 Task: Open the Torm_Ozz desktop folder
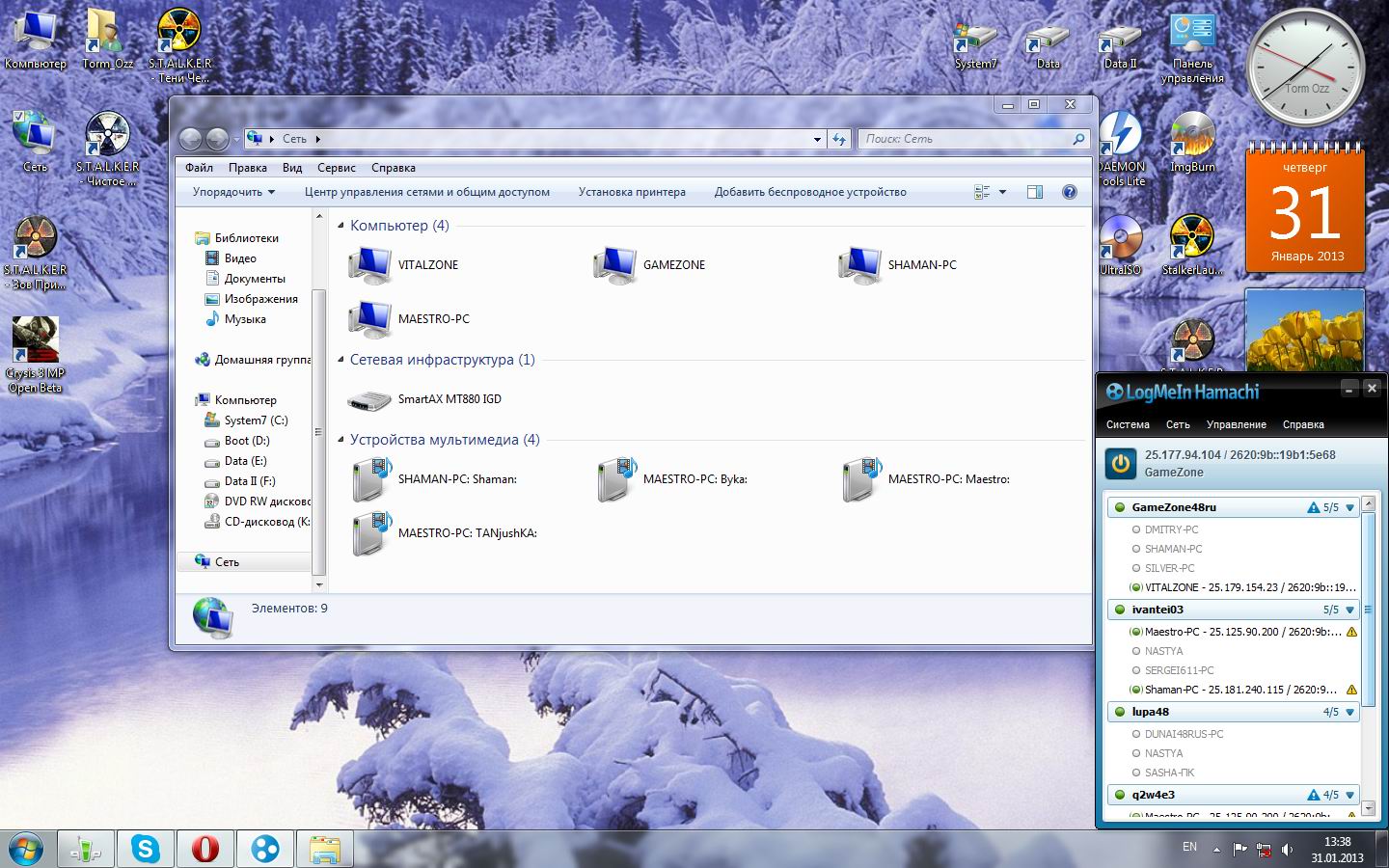(x=108, y=40)
